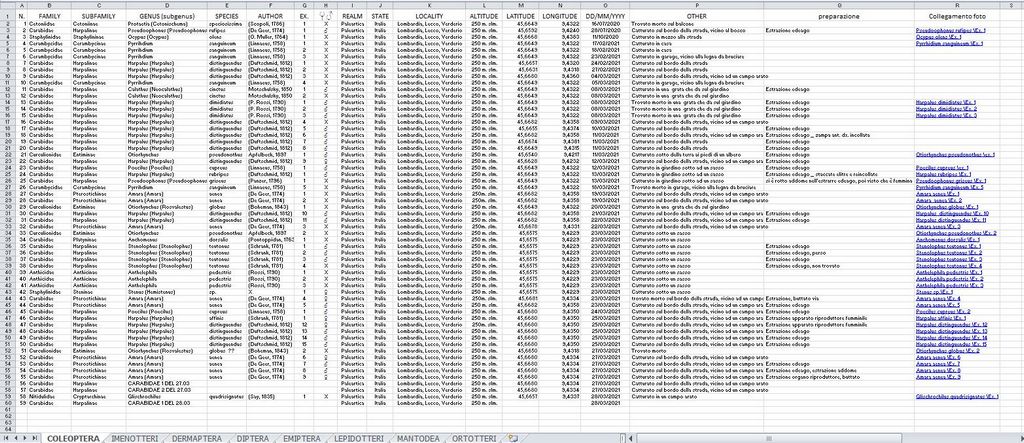The width and height of the screenshot is (1024, 443).
Task: Click the Select All corner box
Action: [6, 4]
